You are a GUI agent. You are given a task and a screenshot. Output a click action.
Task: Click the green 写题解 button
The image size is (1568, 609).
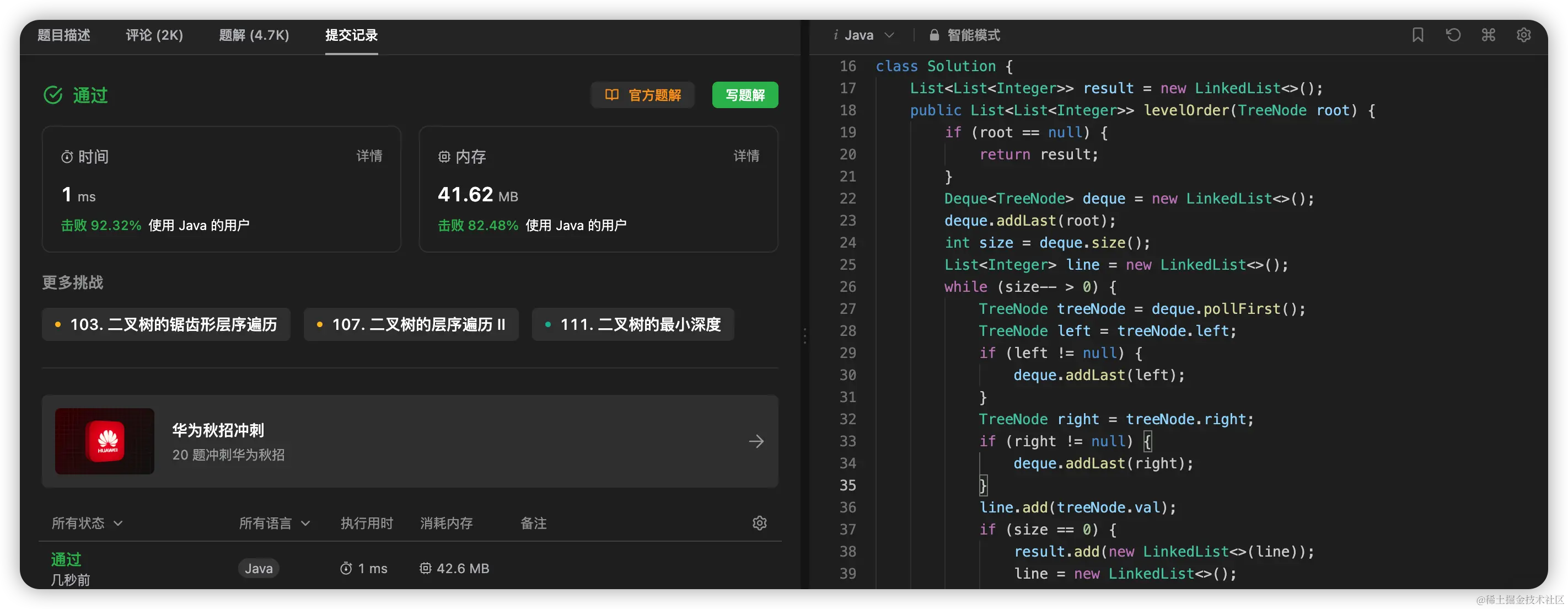[745, 95]
